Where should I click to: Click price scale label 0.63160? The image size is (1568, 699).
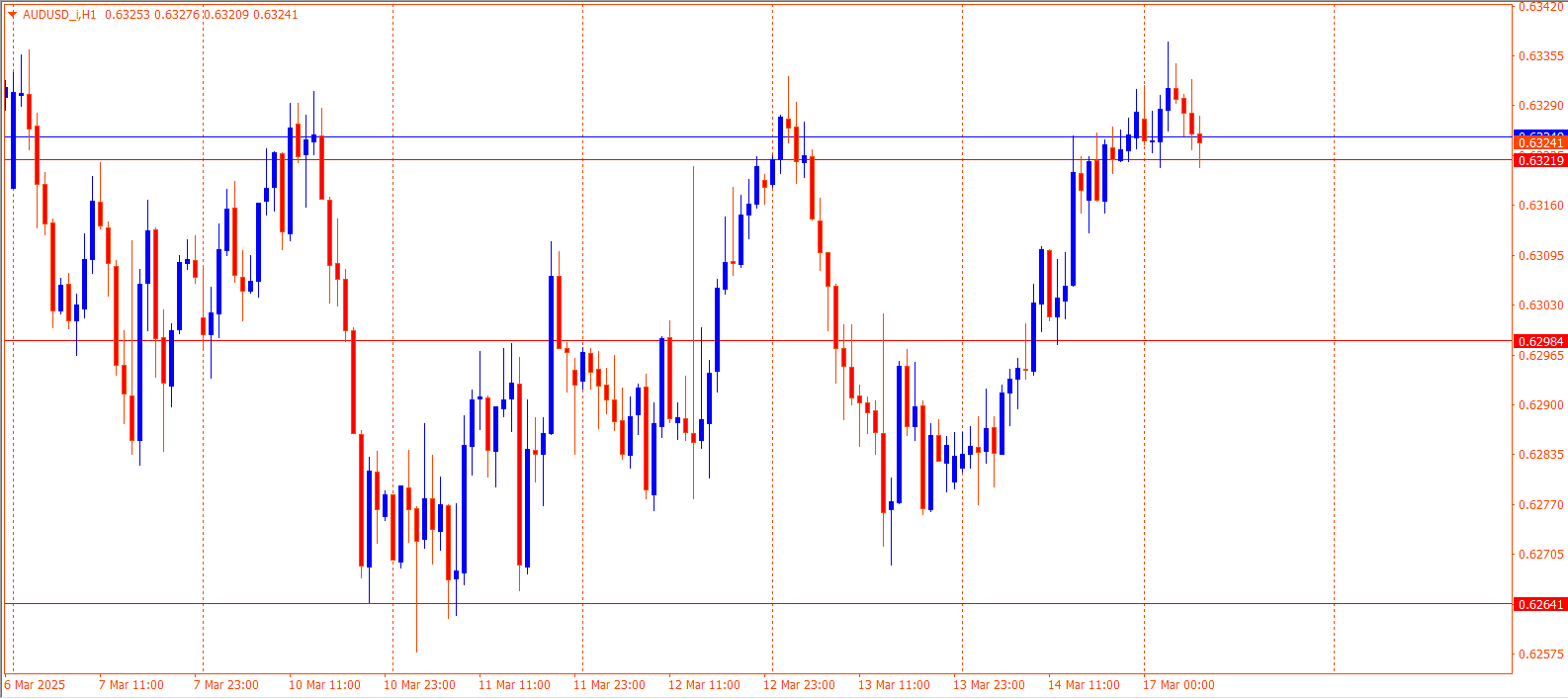coord(1540,206)
